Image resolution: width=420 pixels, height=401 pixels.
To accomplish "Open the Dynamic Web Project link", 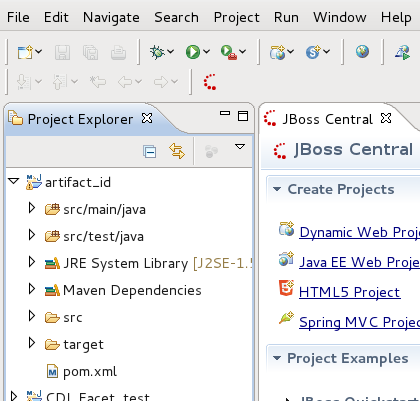I will click(x=359, y=232).
